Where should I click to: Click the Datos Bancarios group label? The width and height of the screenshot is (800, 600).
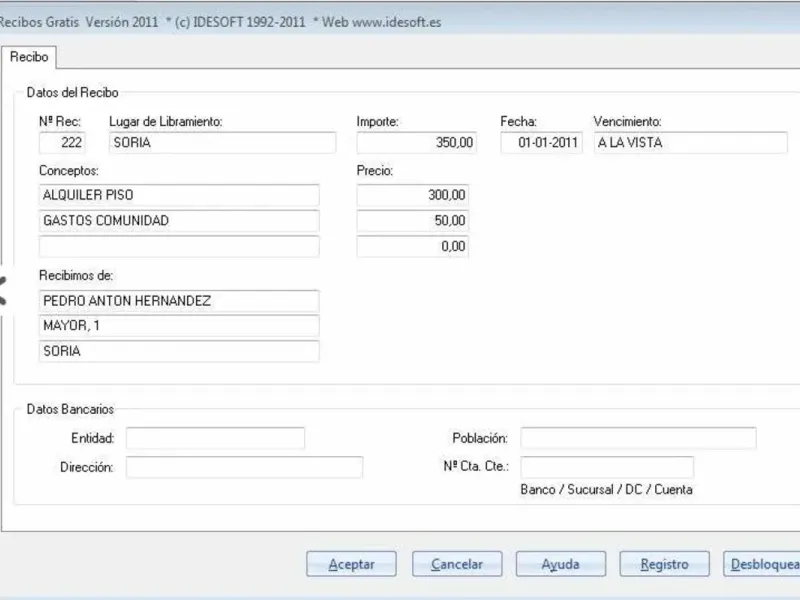(x=70, y=409)
